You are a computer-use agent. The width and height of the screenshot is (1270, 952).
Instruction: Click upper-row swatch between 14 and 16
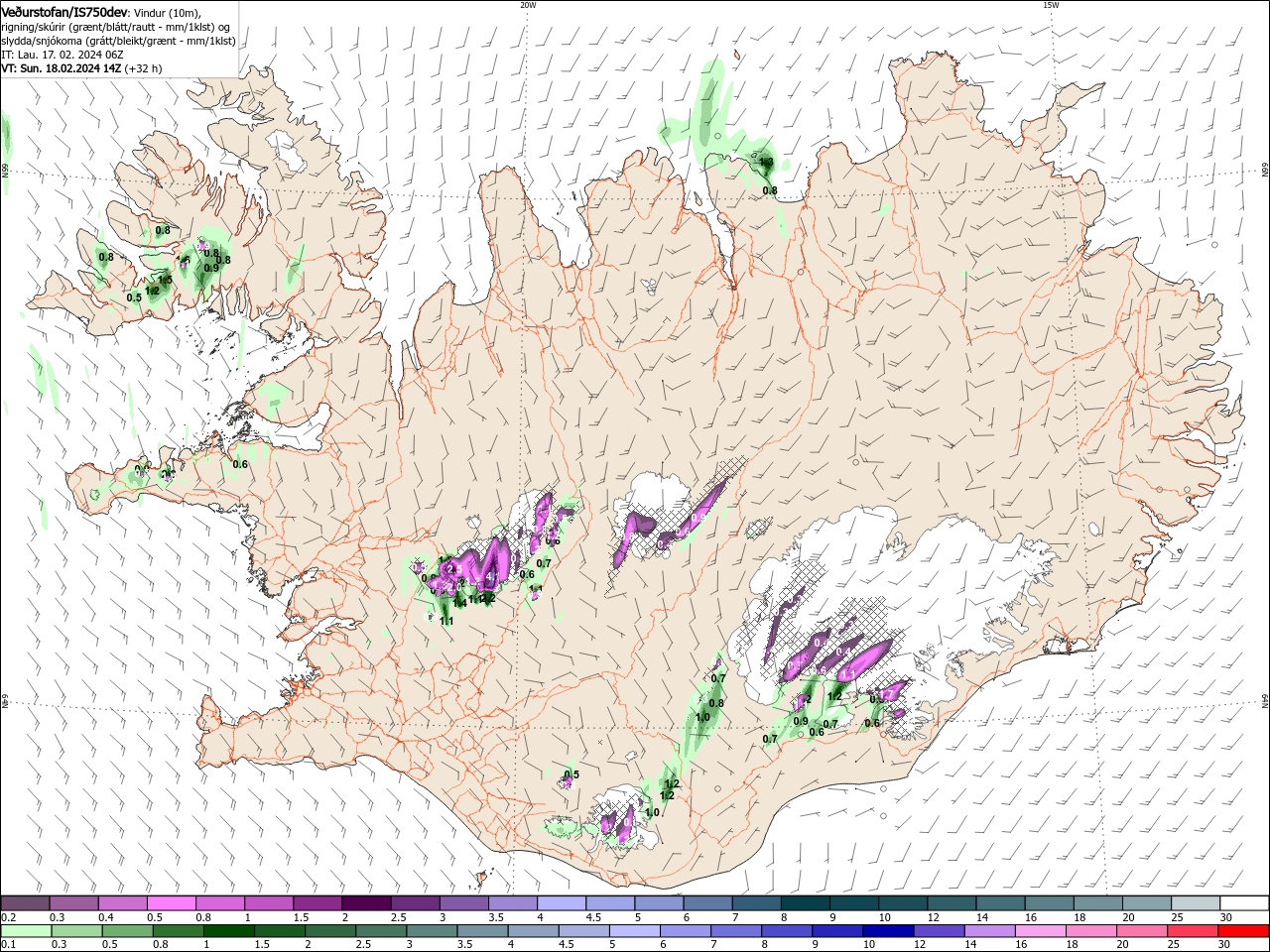coord(1000,902)
